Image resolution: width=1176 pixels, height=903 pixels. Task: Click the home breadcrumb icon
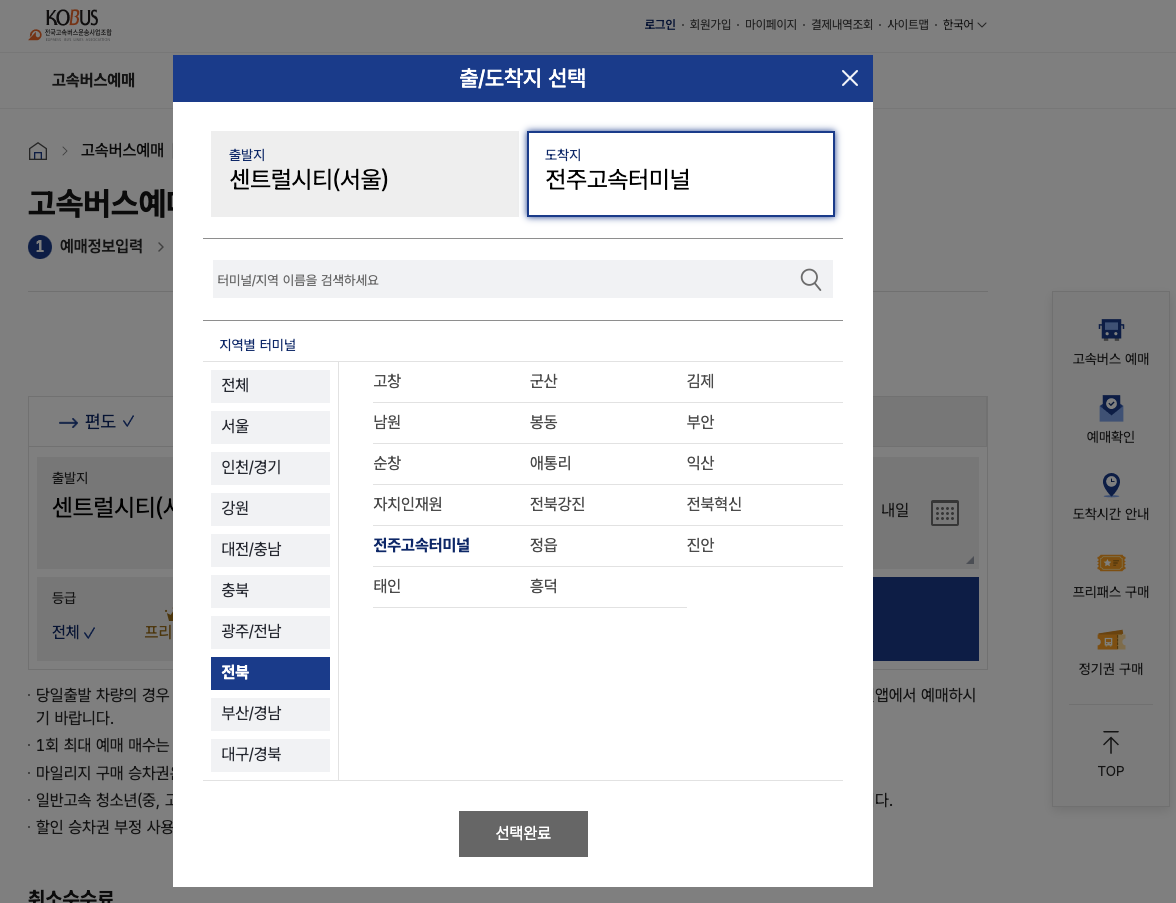coord(37,150)
